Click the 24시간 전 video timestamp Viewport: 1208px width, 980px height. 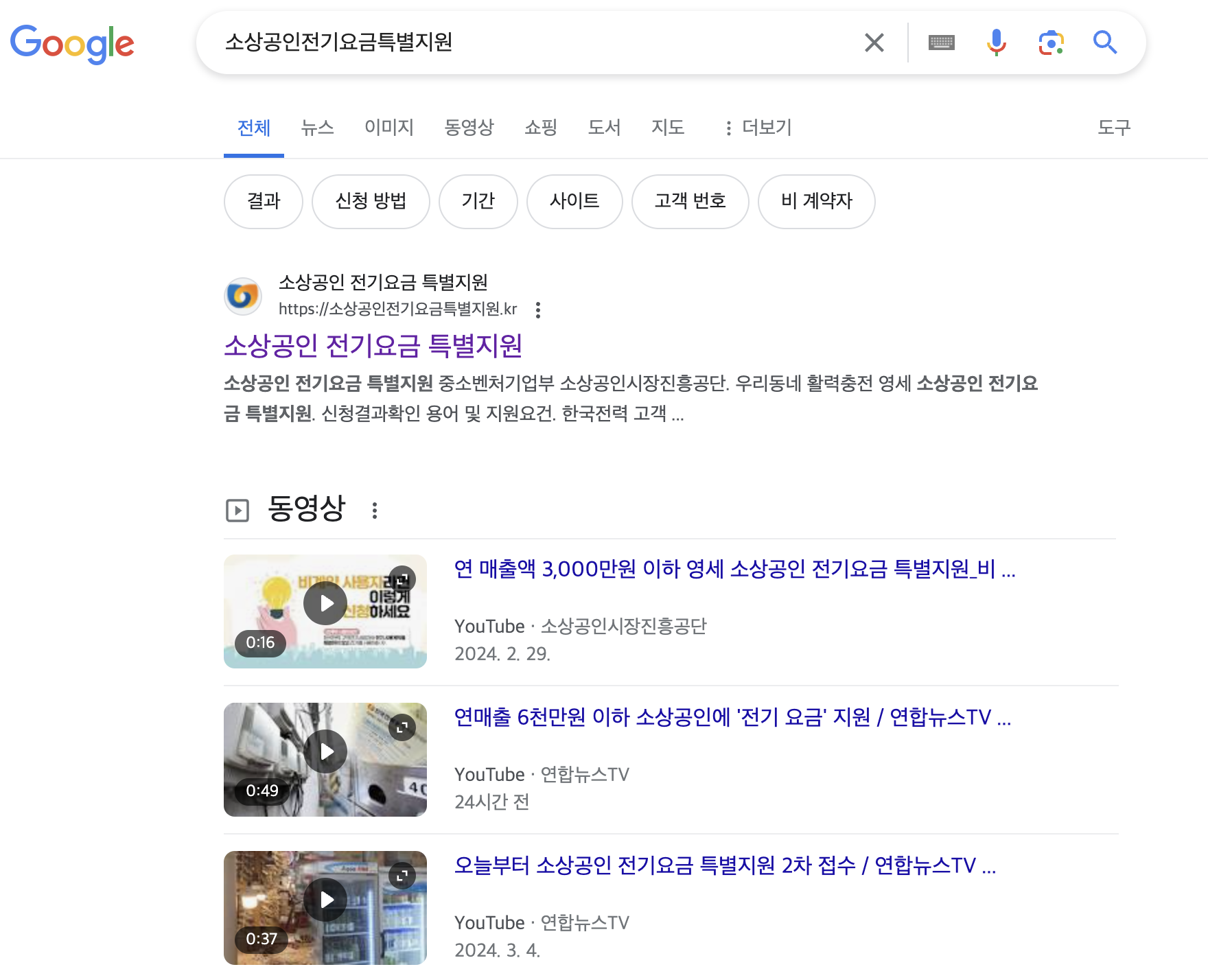pyautogui.click(x=491, y=802)
